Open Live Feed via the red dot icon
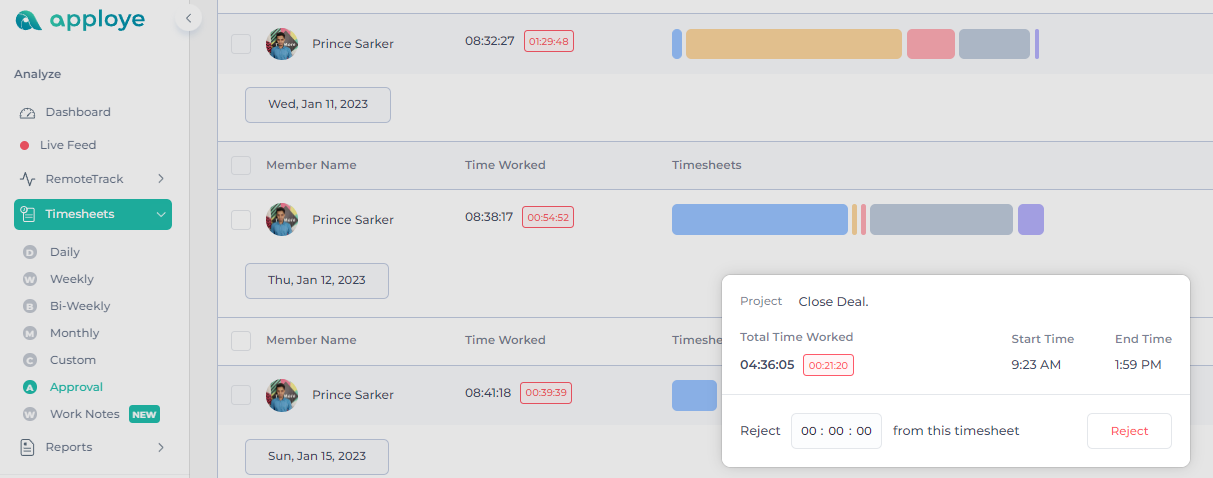This screenshot has height=478, width=1213. pos(25,145)
